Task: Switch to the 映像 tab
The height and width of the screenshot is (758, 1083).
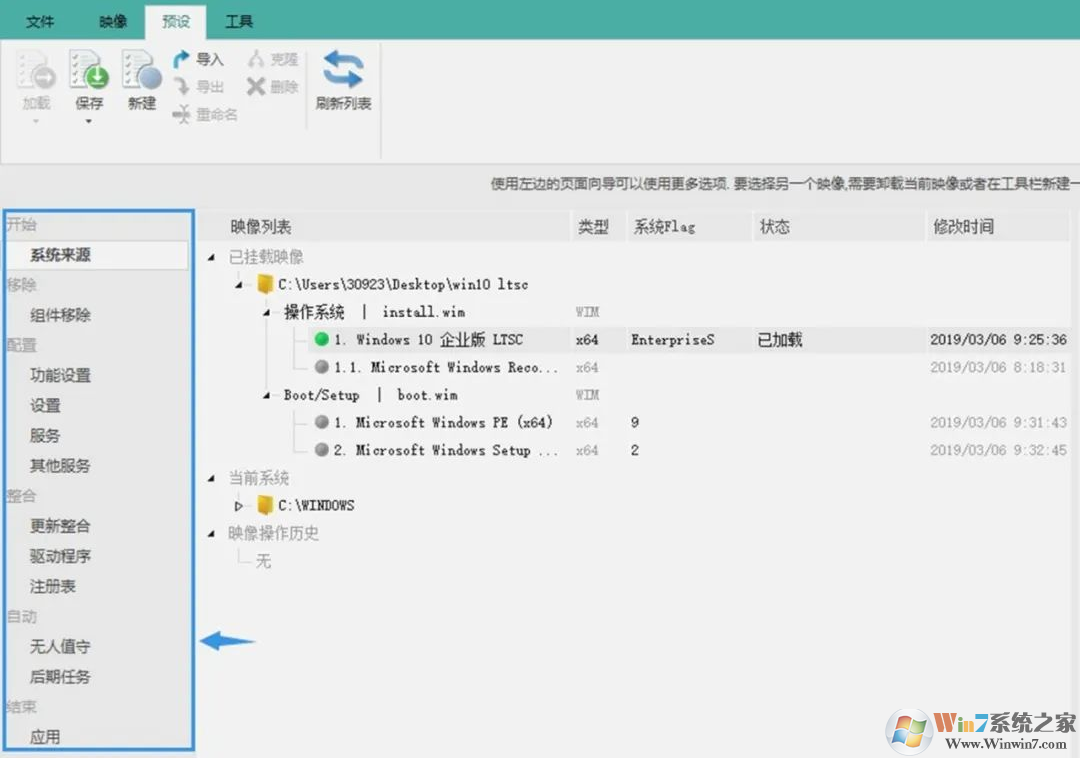Action: click(114, 21)
